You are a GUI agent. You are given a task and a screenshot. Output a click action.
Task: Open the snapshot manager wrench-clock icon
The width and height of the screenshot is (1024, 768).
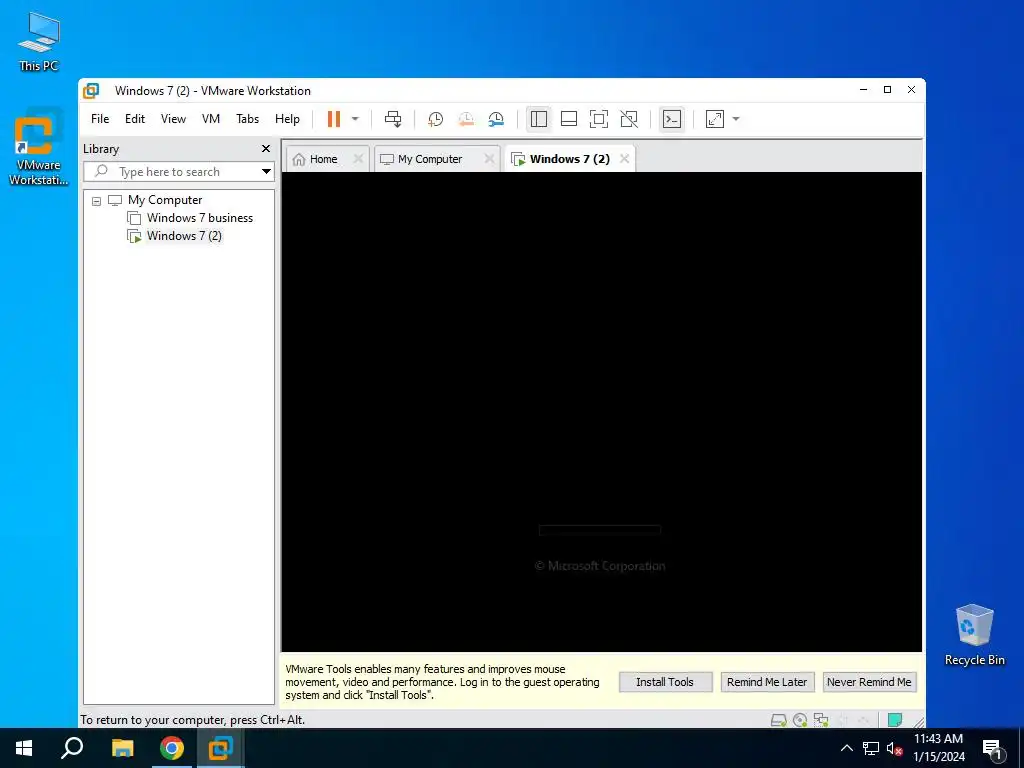pyautogui.click(x=496, y=119)
